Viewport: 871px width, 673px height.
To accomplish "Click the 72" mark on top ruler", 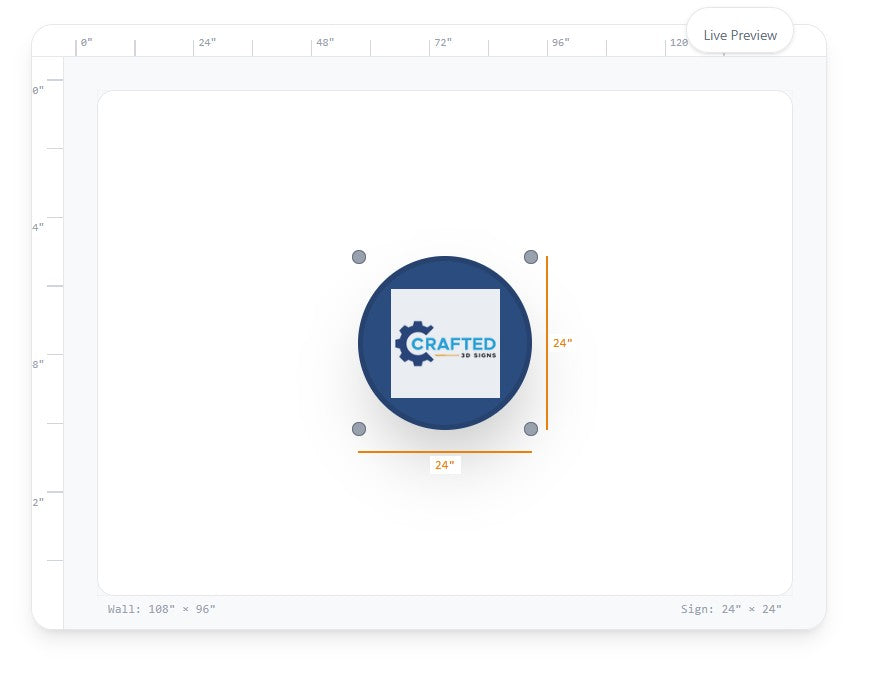I will 443,42.
